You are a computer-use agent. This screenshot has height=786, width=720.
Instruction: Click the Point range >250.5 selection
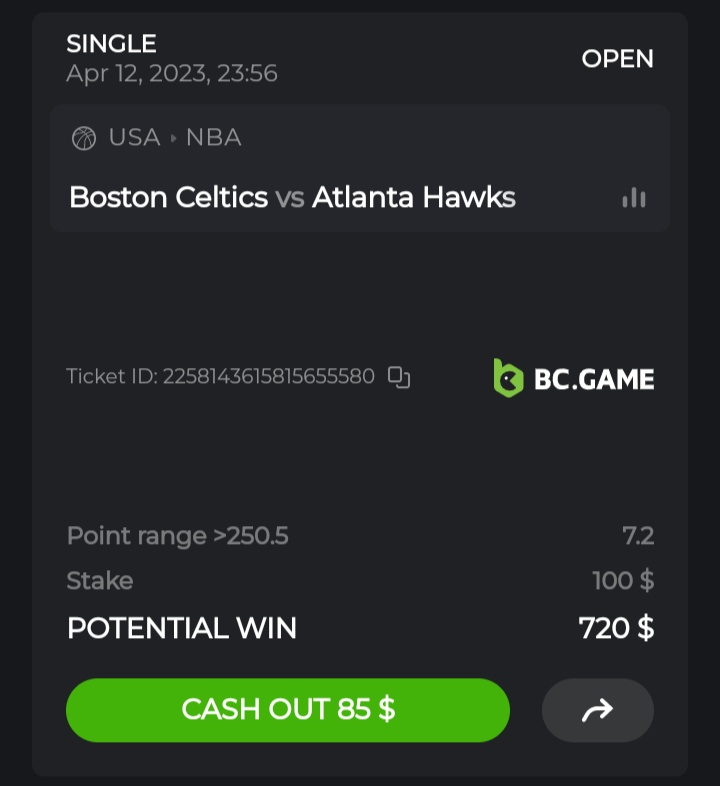pos(177,536)
